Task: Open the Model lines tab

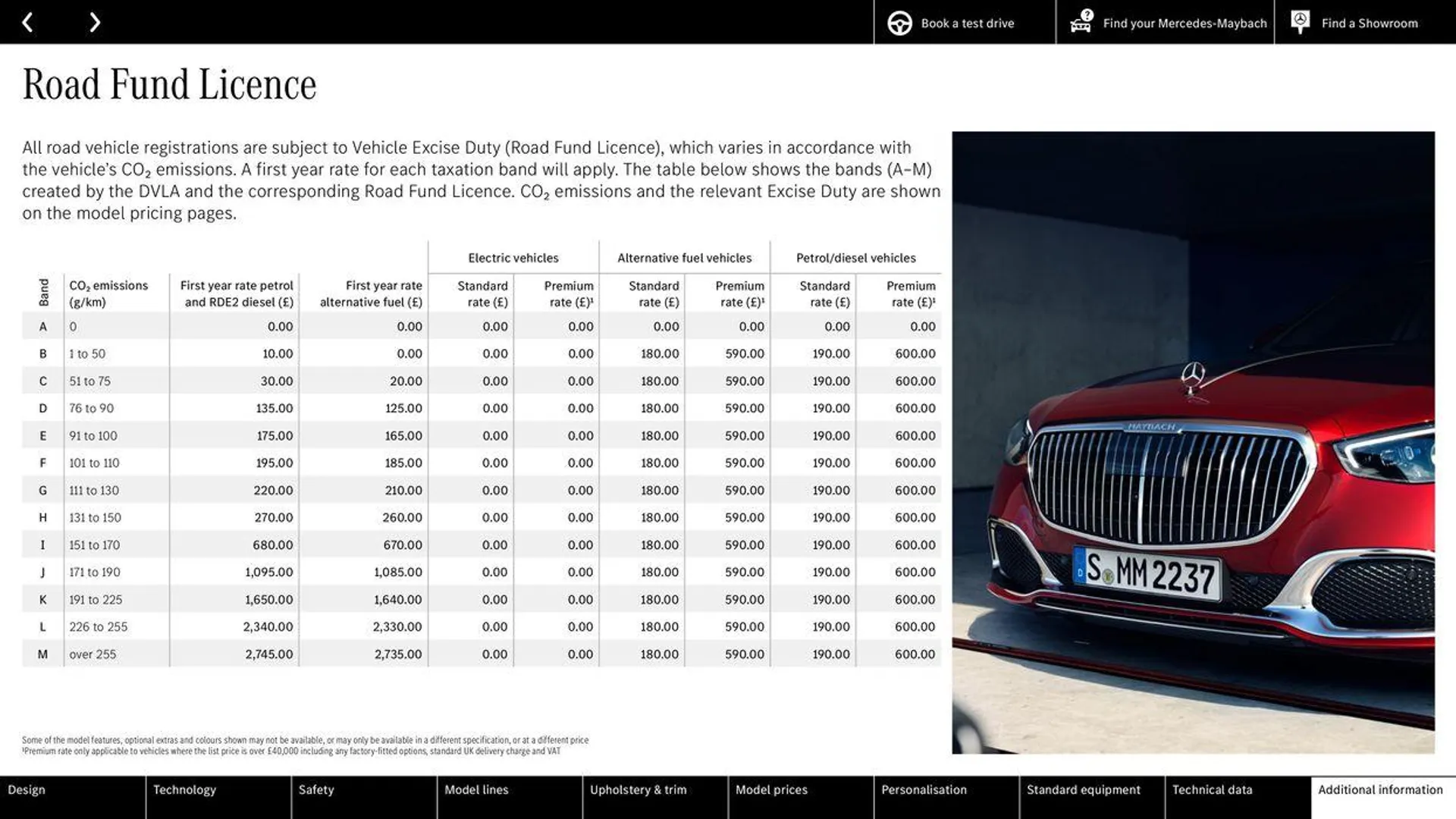Action: click(x=509, y=797)
